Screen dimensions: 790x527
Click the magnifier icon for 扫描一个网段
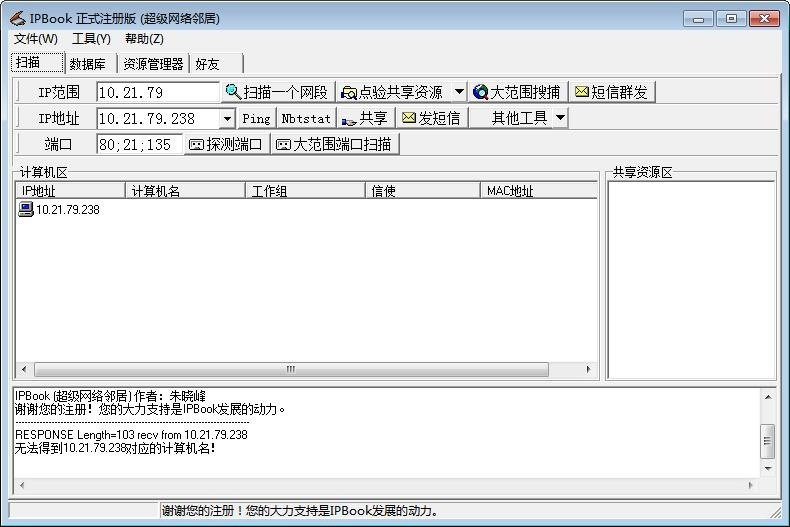click(233, 92)
